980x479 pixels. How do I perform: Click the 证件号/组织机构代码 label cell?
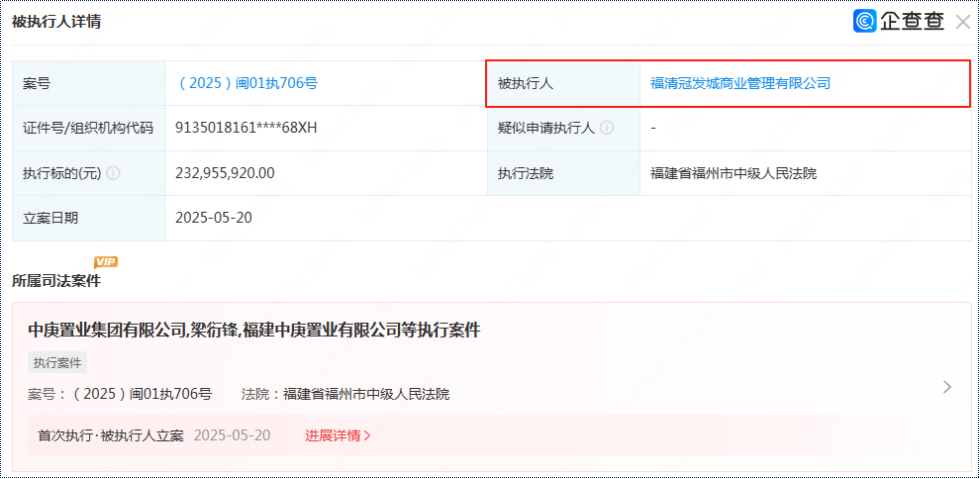89,128
